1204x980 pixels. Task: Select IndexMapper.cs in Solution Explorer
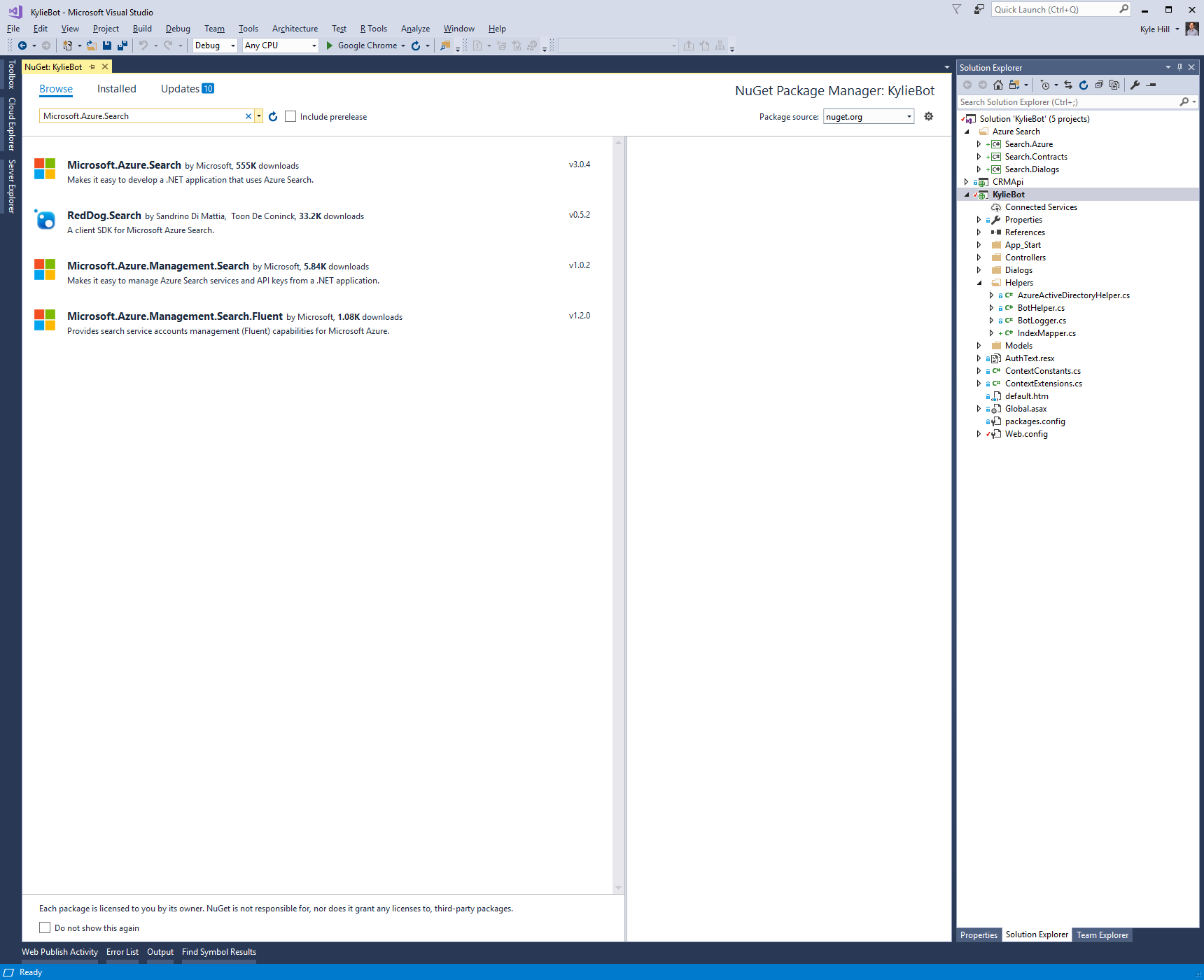point(1046,333)
